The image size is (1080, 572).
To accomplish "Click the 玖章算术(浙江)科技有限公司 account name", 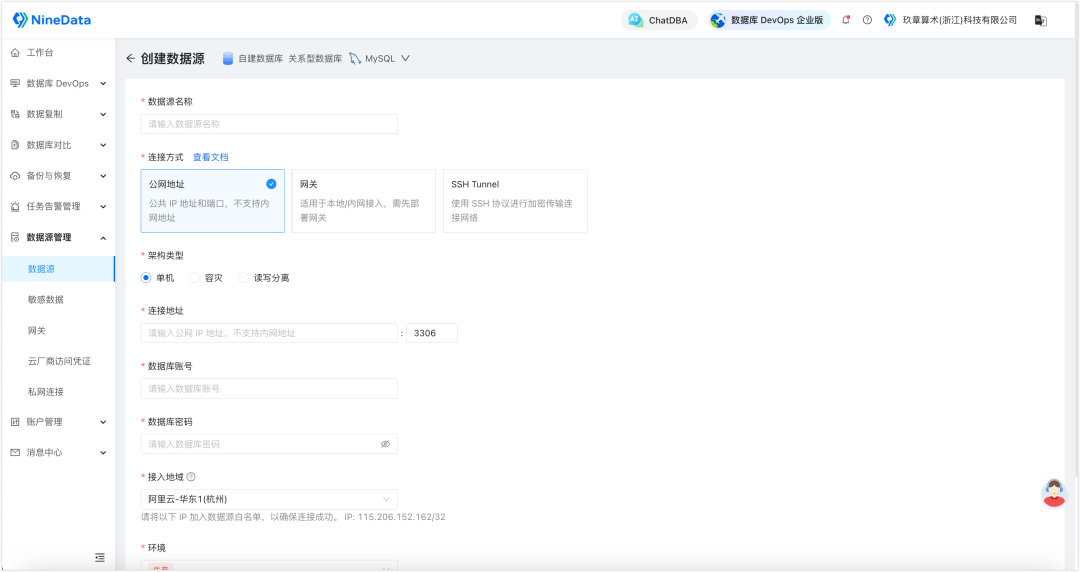I will click(x=959, y=20).
